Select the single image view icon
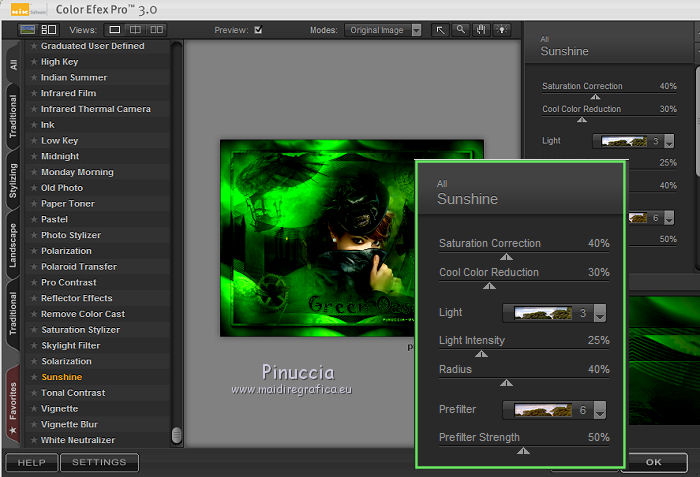 point(115,29)
